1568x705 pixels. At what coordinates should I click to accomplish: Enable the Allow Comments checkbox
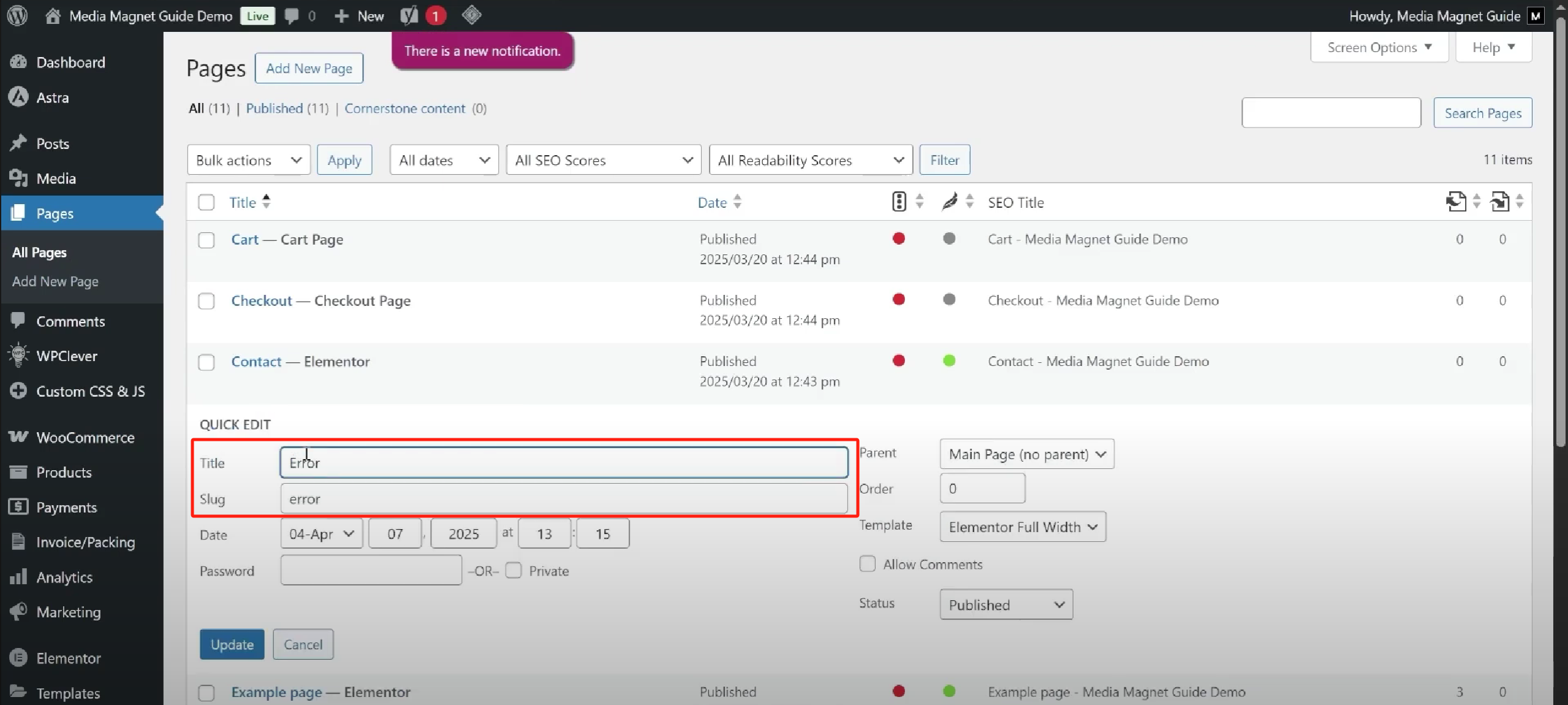[x=866, y=563]
